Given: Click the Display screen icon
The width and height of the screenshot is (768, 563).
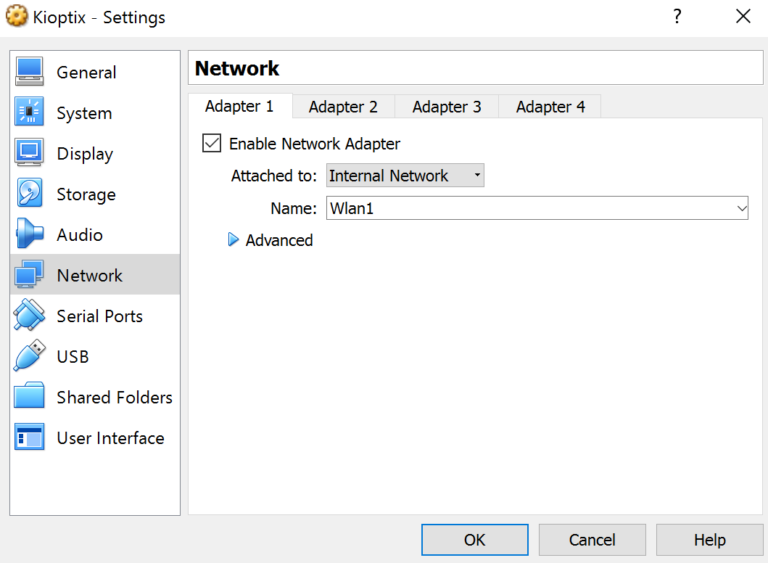Looking at the screenshot, I should (x=29, y=153).
